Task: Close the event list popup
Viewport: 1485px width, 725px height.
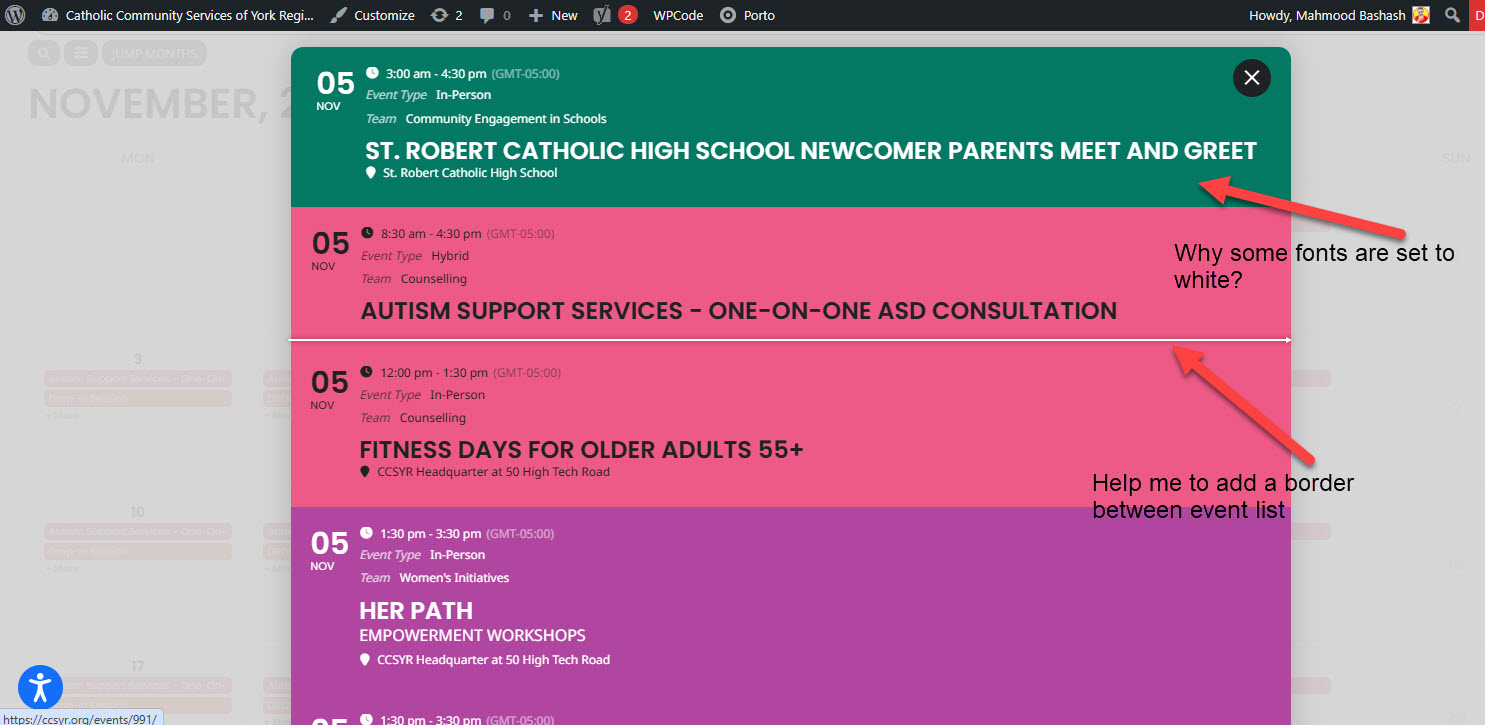Action: (1251, 78)
